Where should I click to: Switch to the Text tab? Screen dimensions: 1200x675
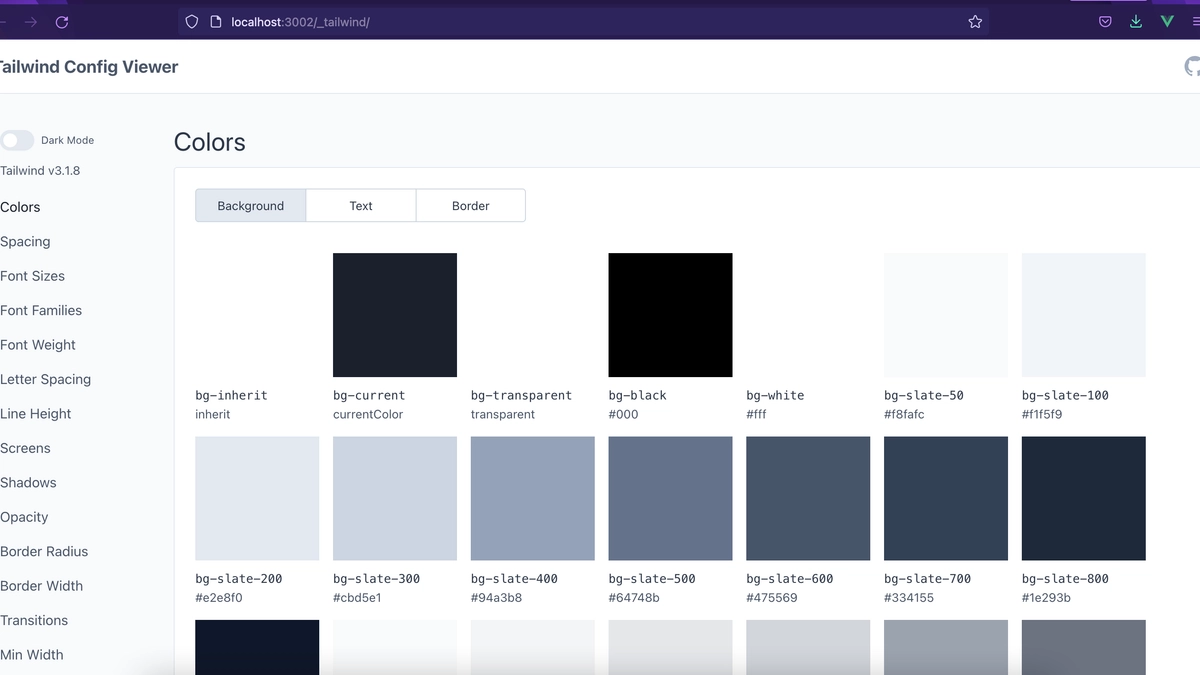click(x=360, y=205)
